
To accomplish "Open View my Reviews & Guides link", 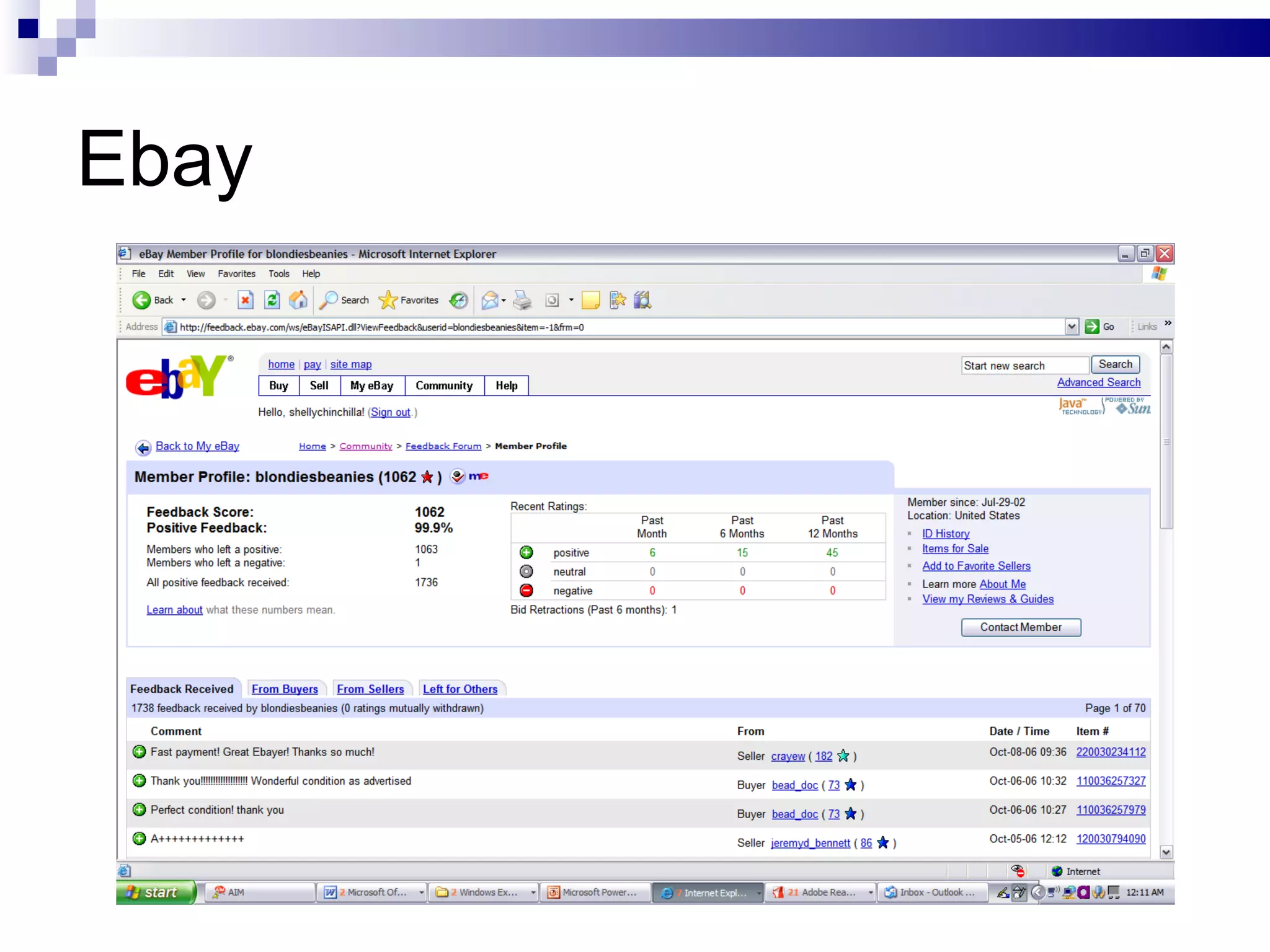I will 988,599.
